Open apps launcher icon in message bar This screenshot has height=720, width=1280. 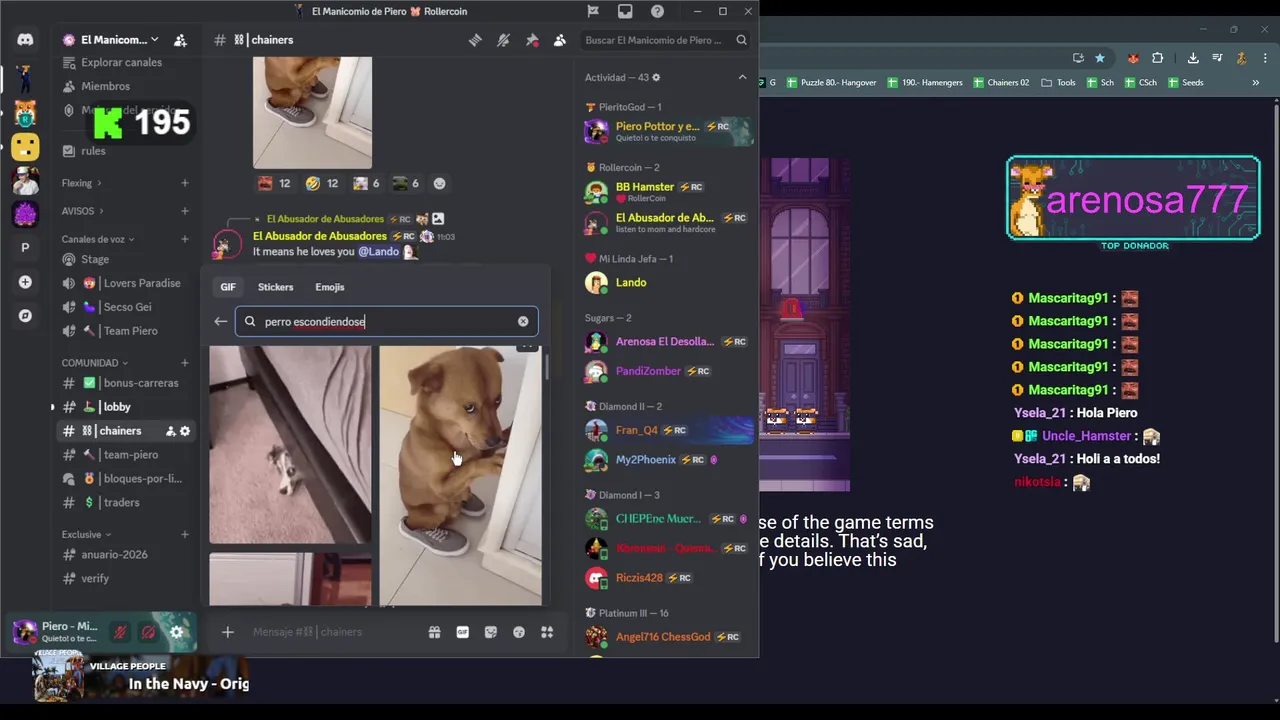click(x=547, y=632)
